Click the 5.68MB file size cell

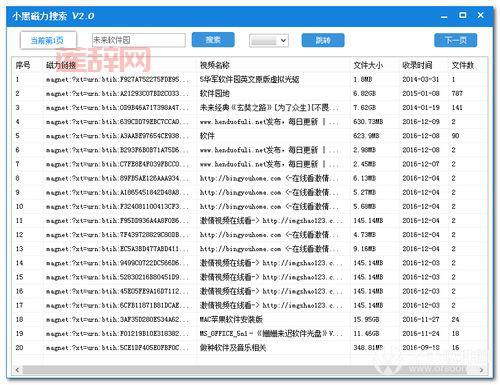pos(364,207)
